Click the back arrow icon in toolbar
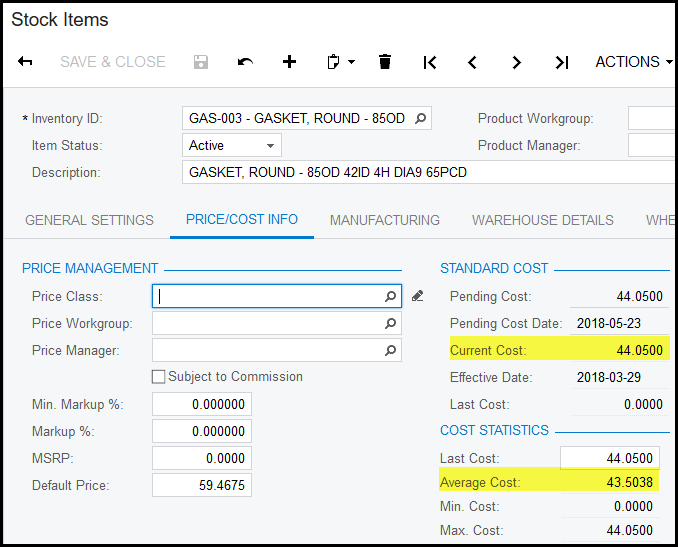 coord(26,62)
